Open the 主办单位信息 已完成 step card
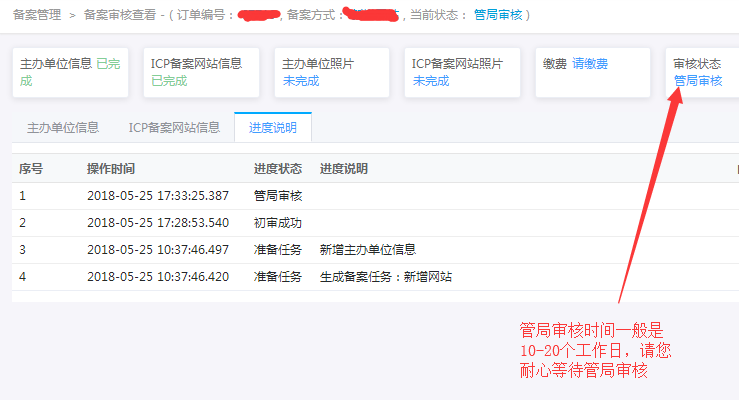Viewport: 739px width, 400px height. click(x=70, y=73)
